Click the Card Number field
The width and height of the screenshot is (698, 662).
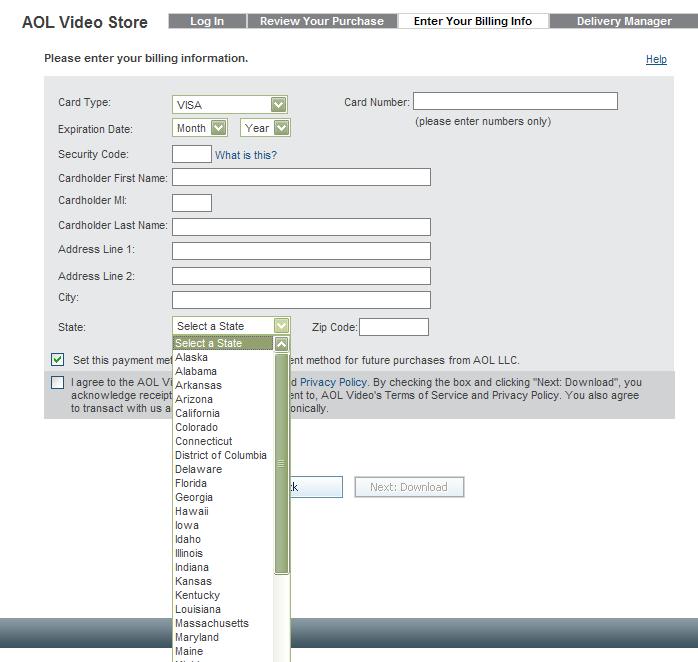(515, 101)
